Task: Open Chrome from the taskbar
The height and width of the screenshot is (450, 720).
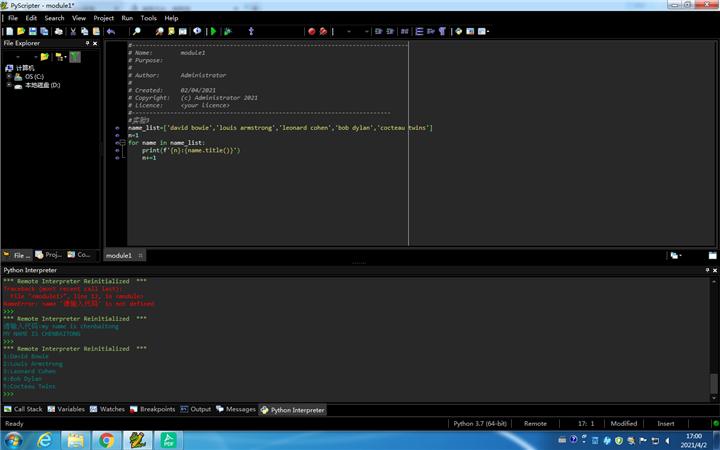Action: [x=107, y=440]
